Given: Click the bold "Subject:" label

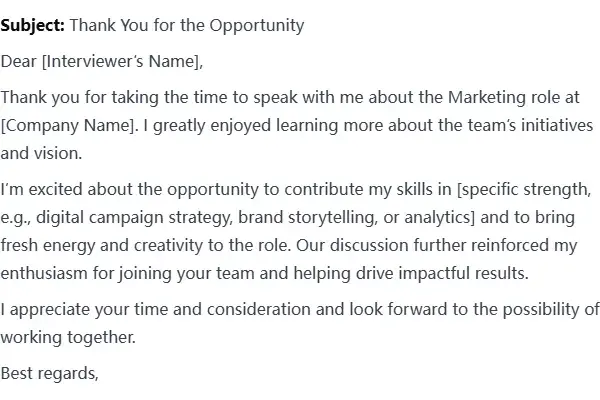Looking at the screenshot, I should point(33,25).
